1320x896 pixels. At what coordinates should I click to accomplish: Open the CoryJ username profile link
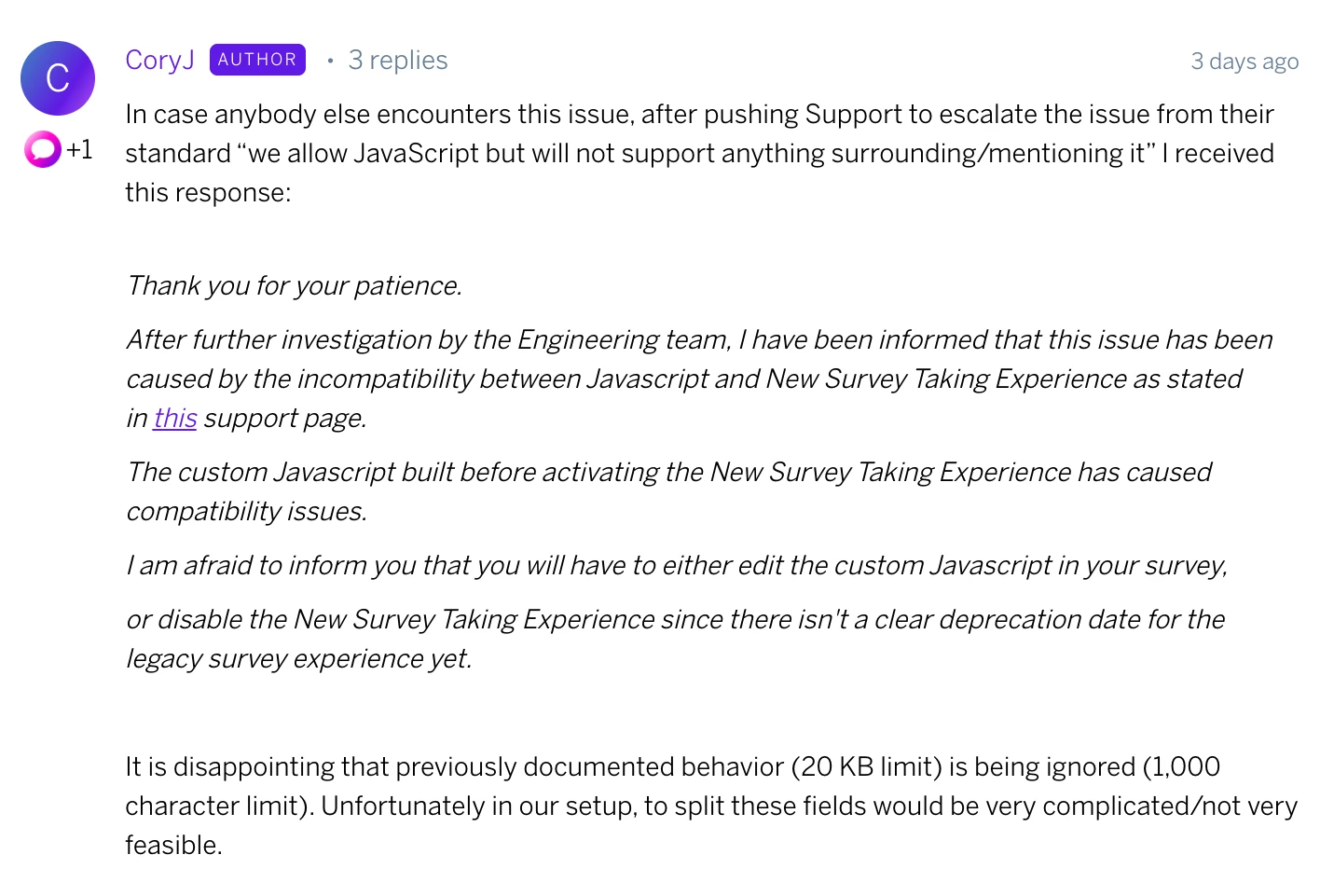(x=159, y=60)
